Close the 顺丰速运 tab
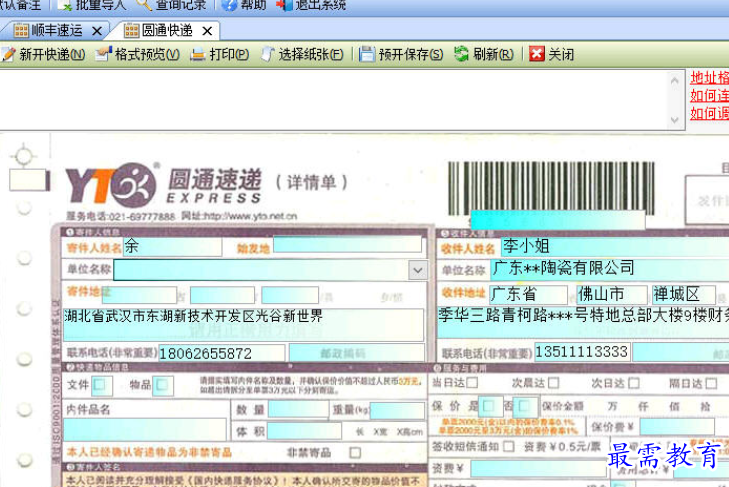729x487 pixels. point(97,31)
